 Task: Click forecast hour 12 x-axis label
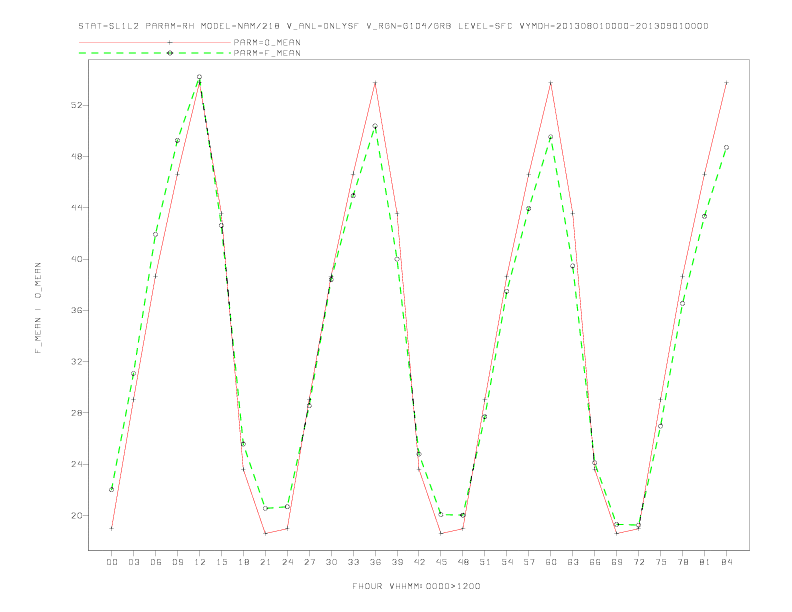click(200, 562)
